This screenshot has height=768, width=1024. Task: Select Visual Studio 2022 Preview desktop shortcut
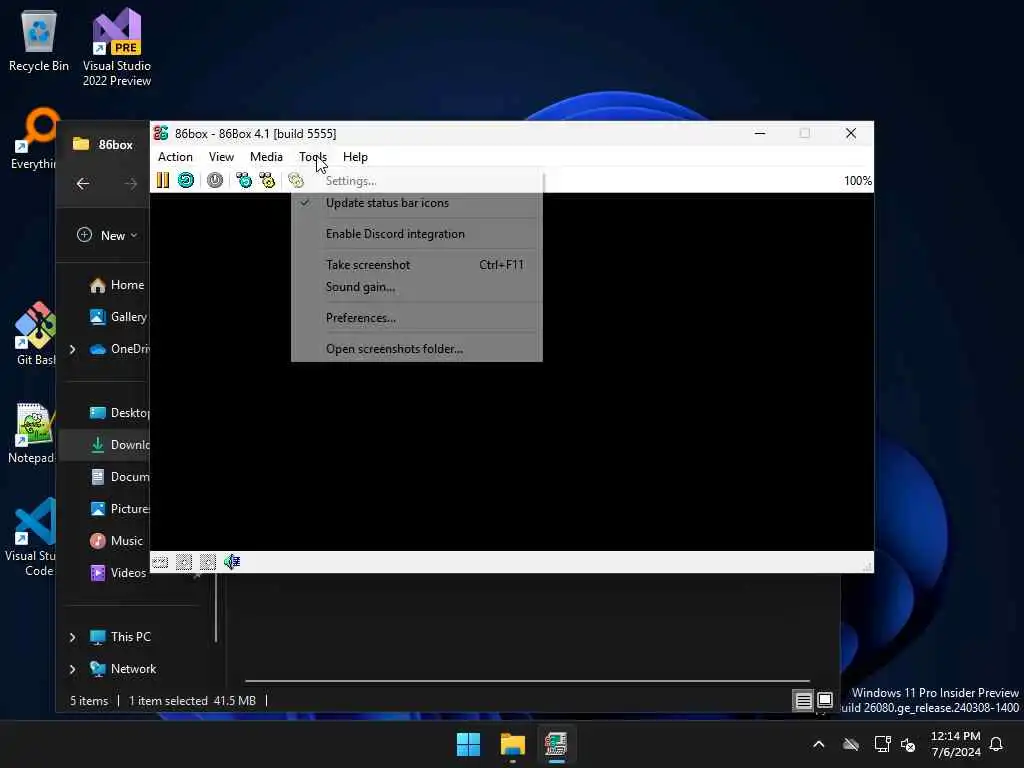(x=117, y=47)
